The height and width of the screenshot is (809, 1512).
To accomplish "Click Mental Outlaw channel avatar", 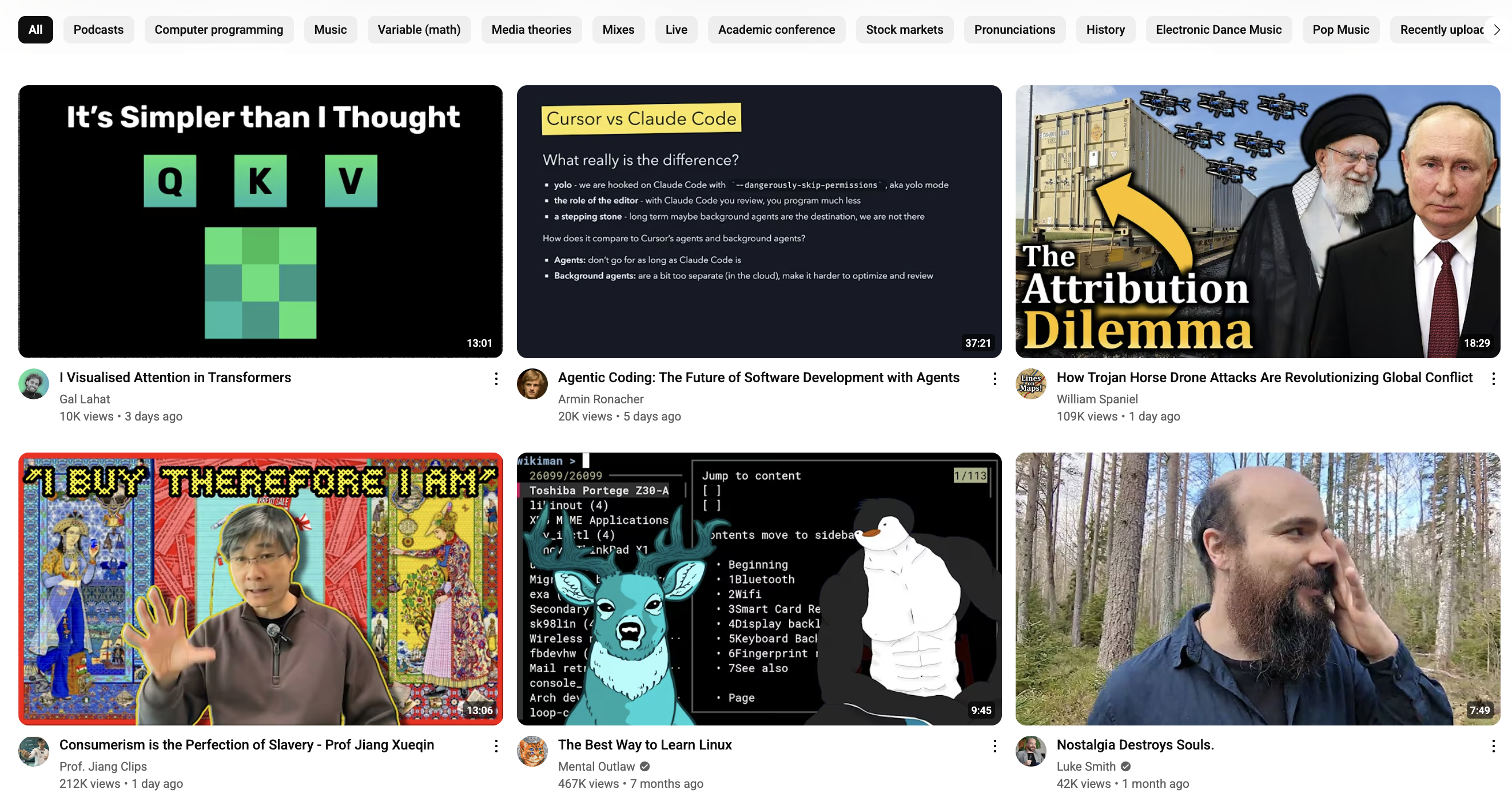I will (532, 751).
